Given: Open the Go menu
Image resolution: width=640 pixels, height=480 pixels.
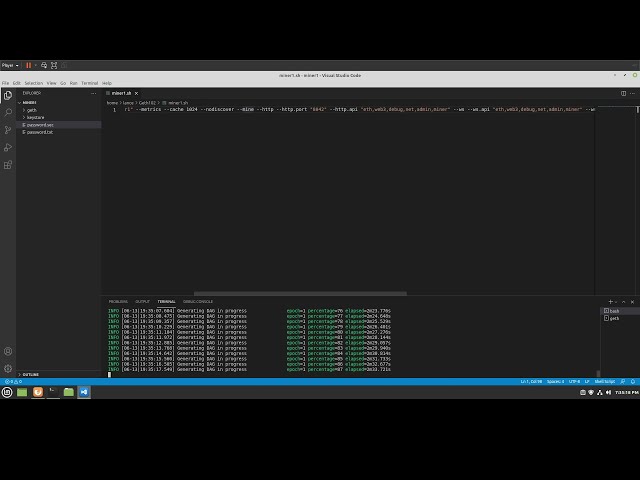Looking at the screenshot, I should click(63, 83).
